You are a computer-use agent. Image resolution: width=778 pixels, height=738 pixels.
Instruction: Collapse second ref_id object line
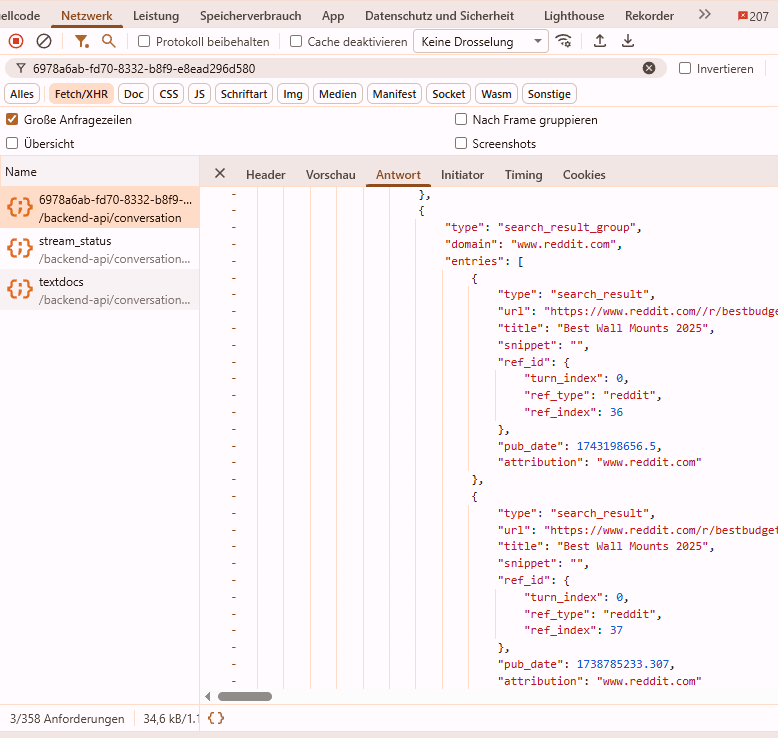coord(234,580)
